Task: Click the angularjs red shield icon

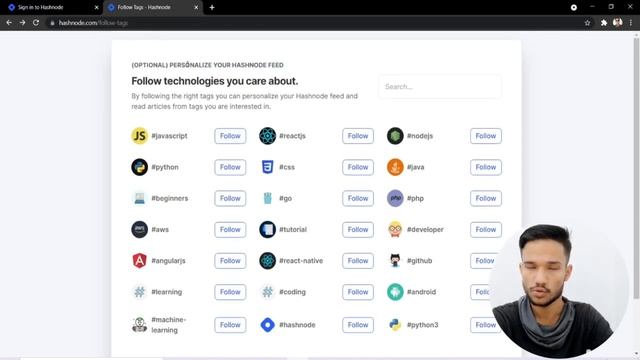Action: (x=139, y=260)
